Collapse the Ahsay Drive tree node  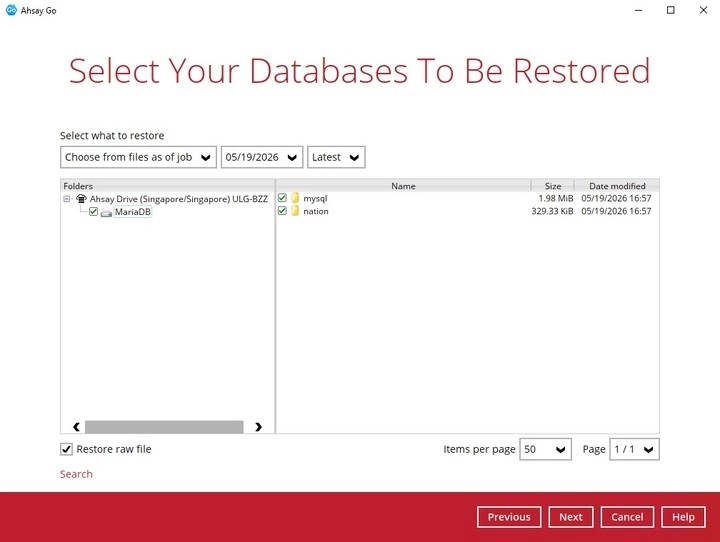click(67, 199)
